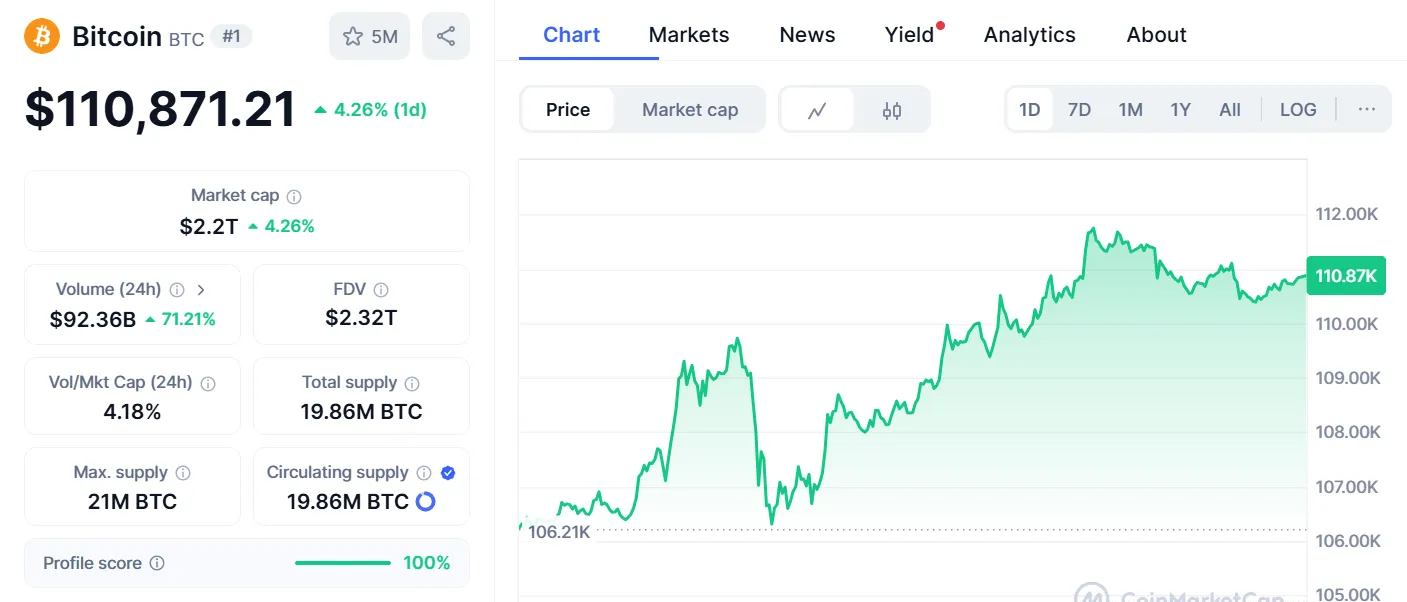
Task: Click the circulating supply ring chart
Action: pos(426,501)
